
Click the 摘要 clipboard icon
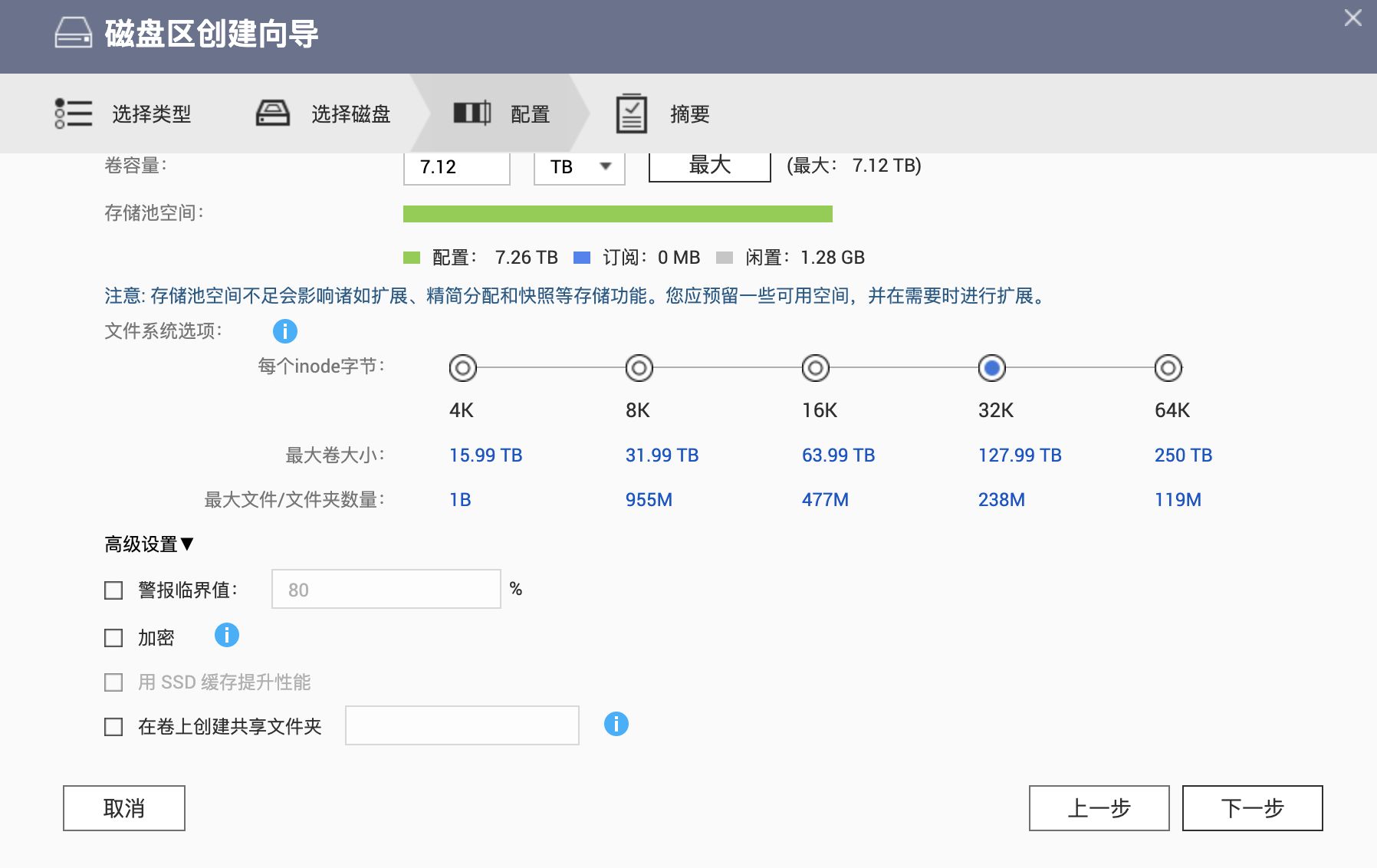tap(631, 113)
